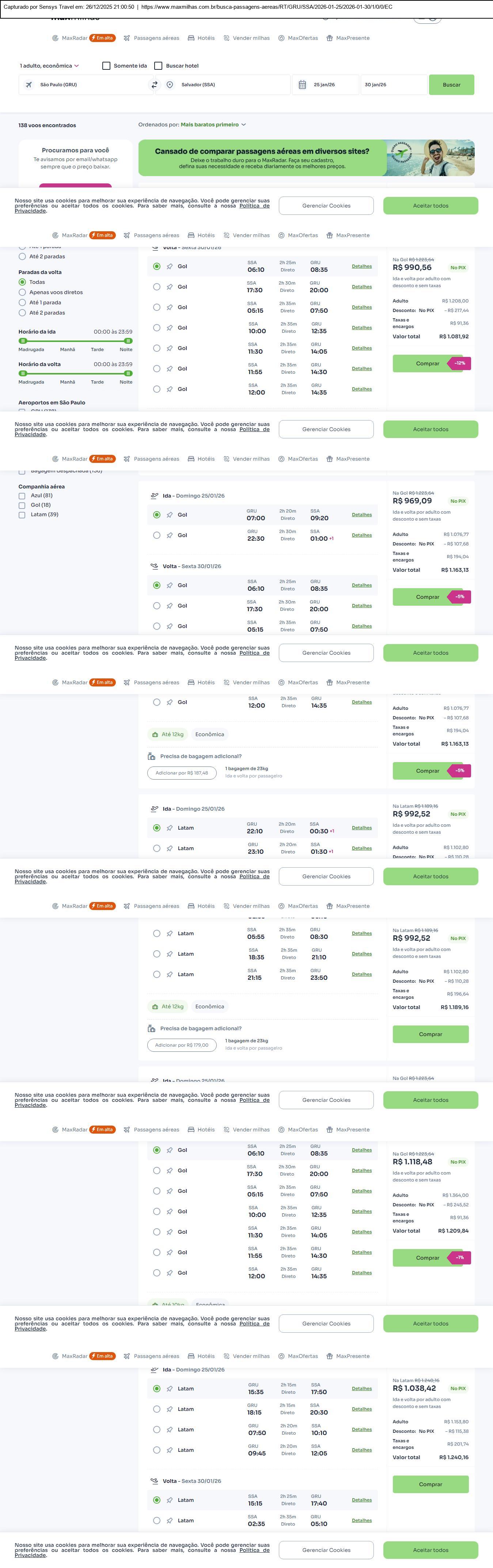Pin the Latam 18:35 SSA return flight
Image resolution: width=493 pixels, height=1568 pixels.
(x=170, y=954)
